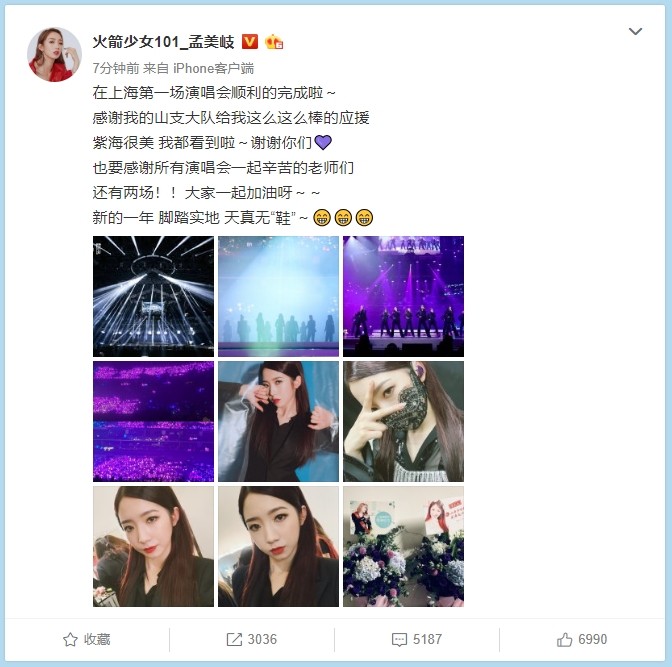Open the flower baskets photo thumbnail

coord(403,547)
